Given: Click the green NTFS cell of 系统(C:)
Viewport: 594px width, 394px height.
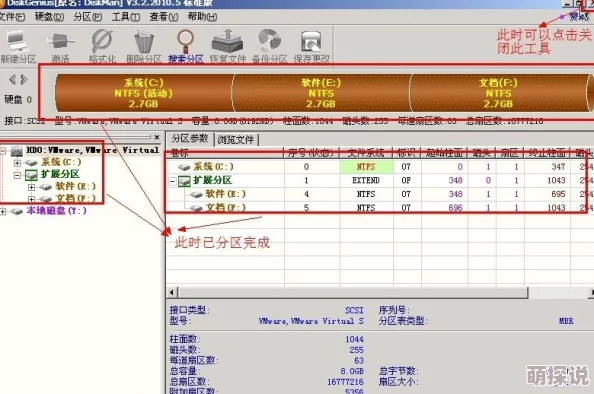Looking at the screenshot, I should click(366, 167).
